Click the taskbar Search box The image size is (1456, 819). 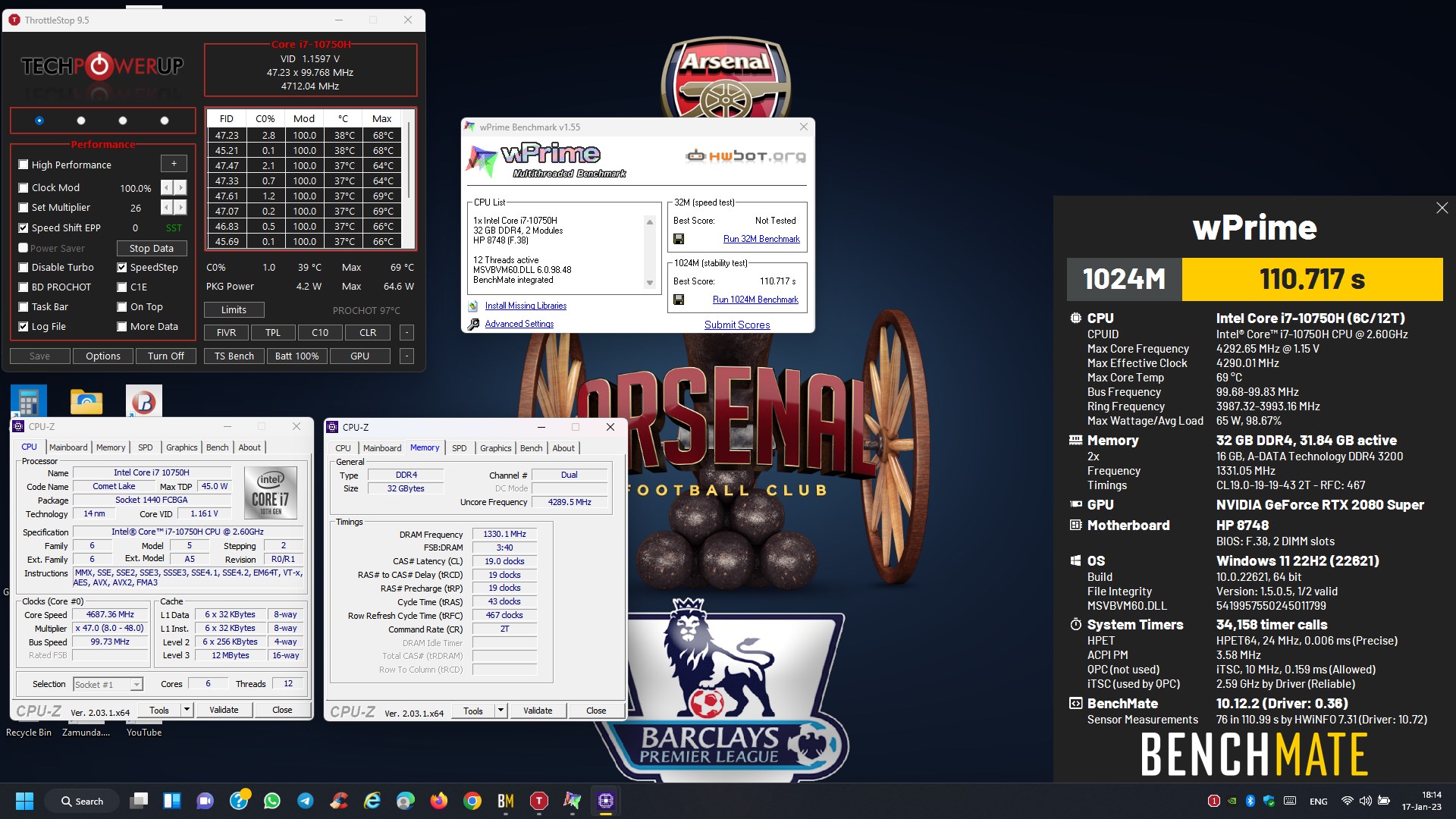pyautogui.click(x=83, y=801)
